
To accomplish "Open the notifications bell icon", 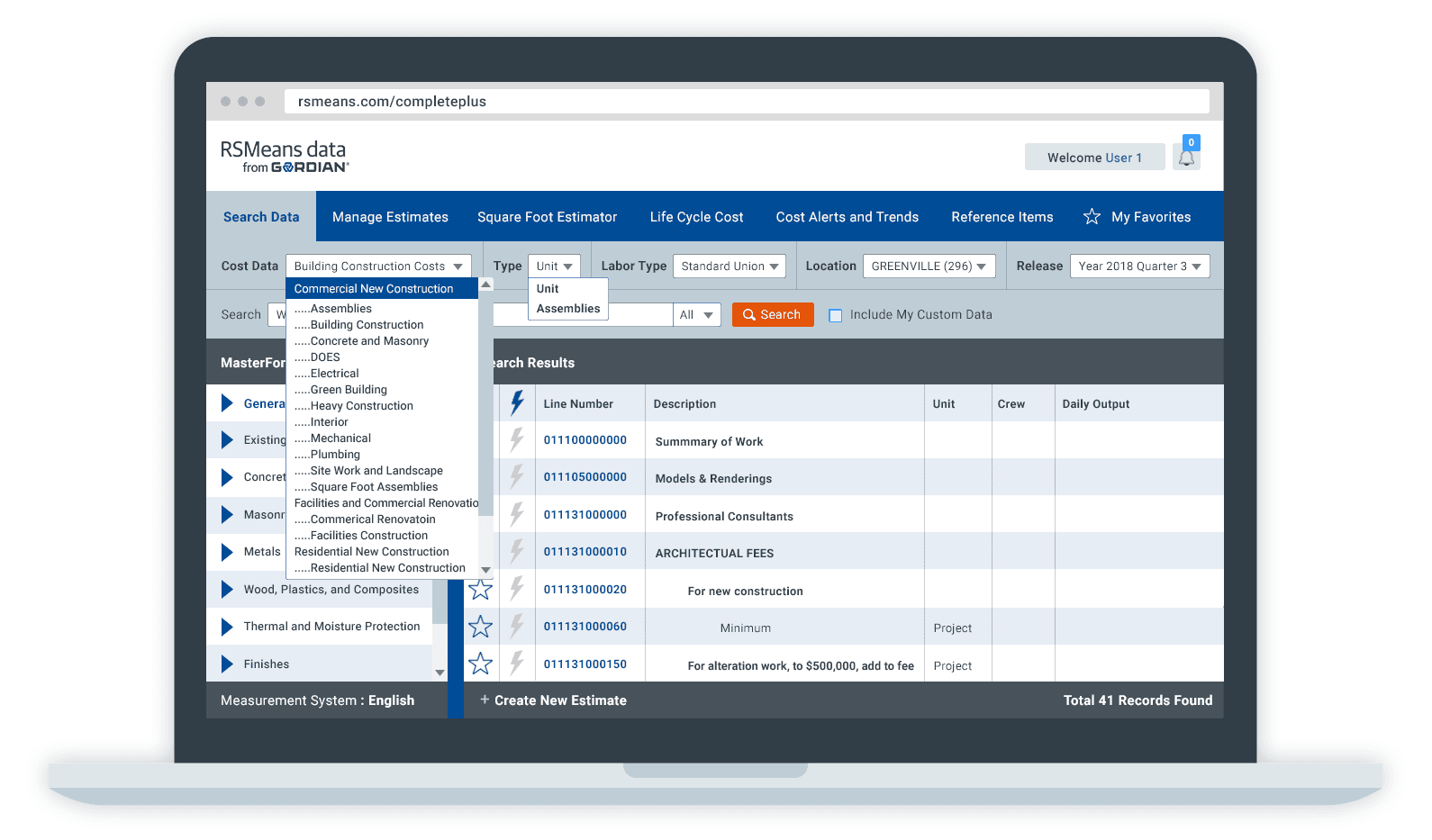I will (1186, 158).
